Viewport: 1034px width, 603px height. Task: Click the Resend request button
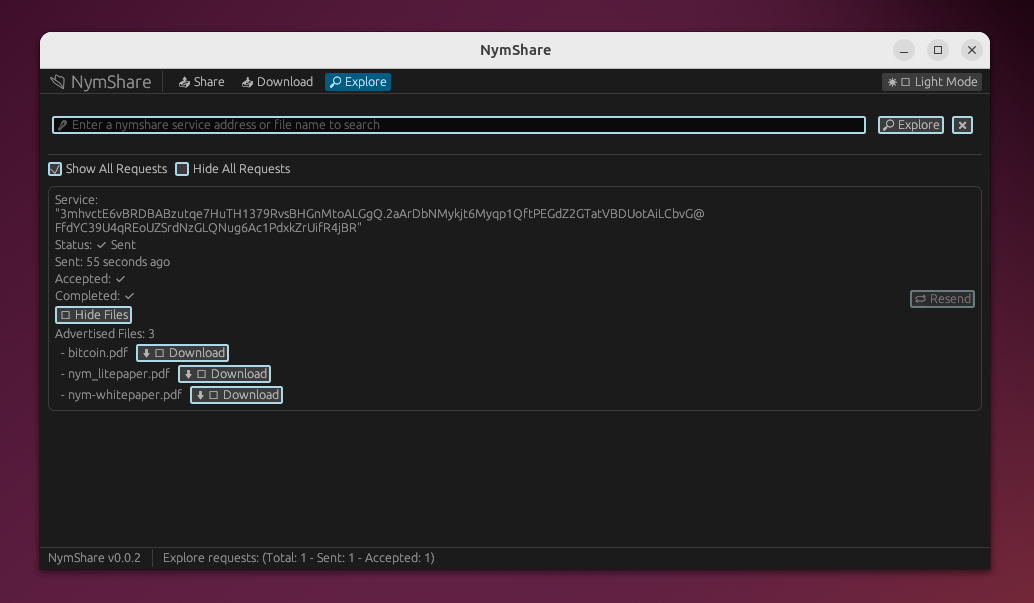point(942,299)
